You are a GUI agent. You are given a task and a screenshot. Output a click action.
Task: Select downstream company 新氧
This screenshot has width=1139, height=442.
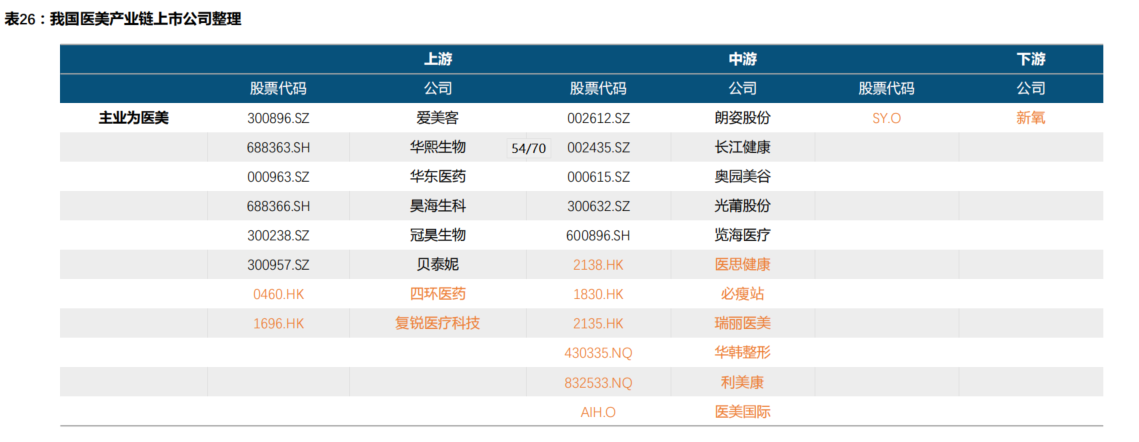pyautogui.click(x=1031, y=118)
